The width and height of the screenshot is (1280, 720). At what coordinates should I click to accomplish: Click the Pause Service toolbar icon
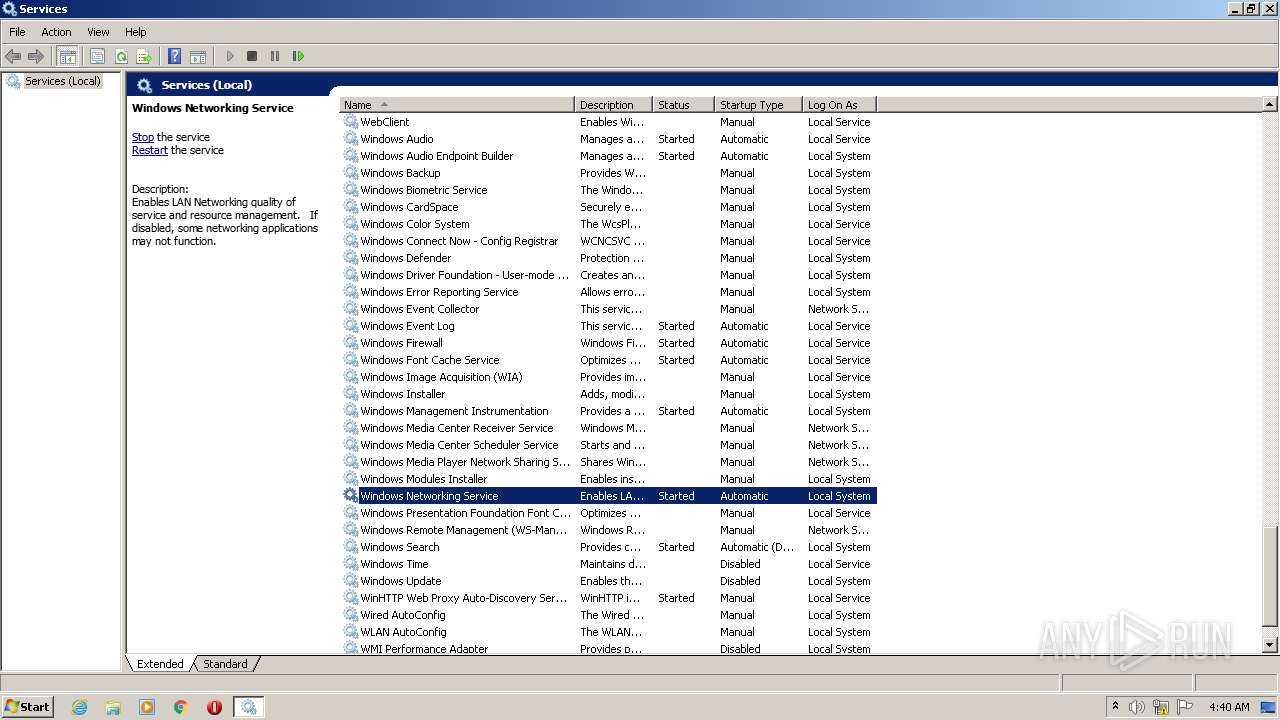tap(275, 56)
